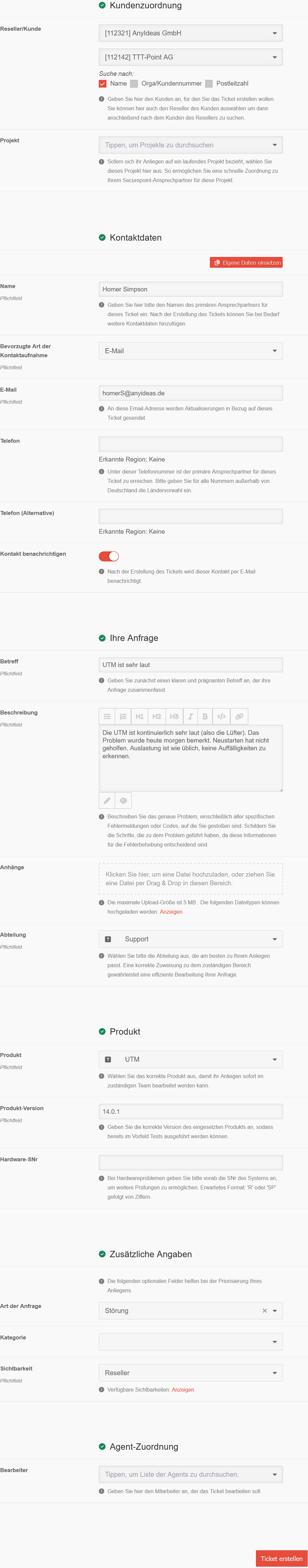
Task: Apply italic formatting in the description
Action: [x=190, y=716]
